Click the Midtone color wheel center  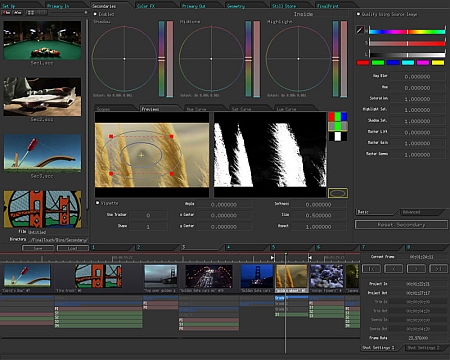211,59
